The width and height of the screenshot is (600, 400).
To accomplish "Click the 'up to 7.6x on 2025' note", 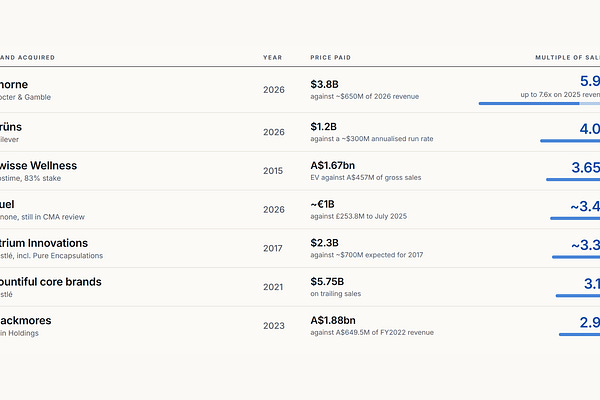I will 560,95.
